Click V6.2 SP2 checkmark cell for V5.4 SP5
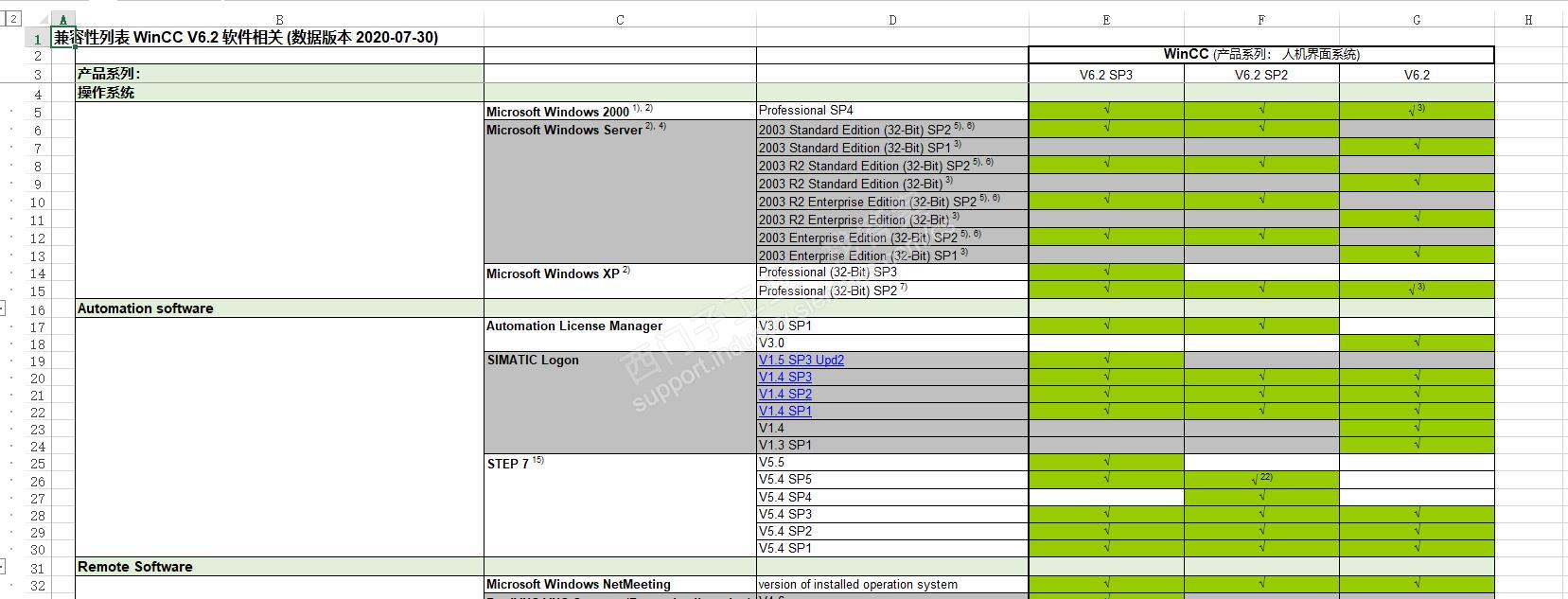 [x=1261, y=480]
